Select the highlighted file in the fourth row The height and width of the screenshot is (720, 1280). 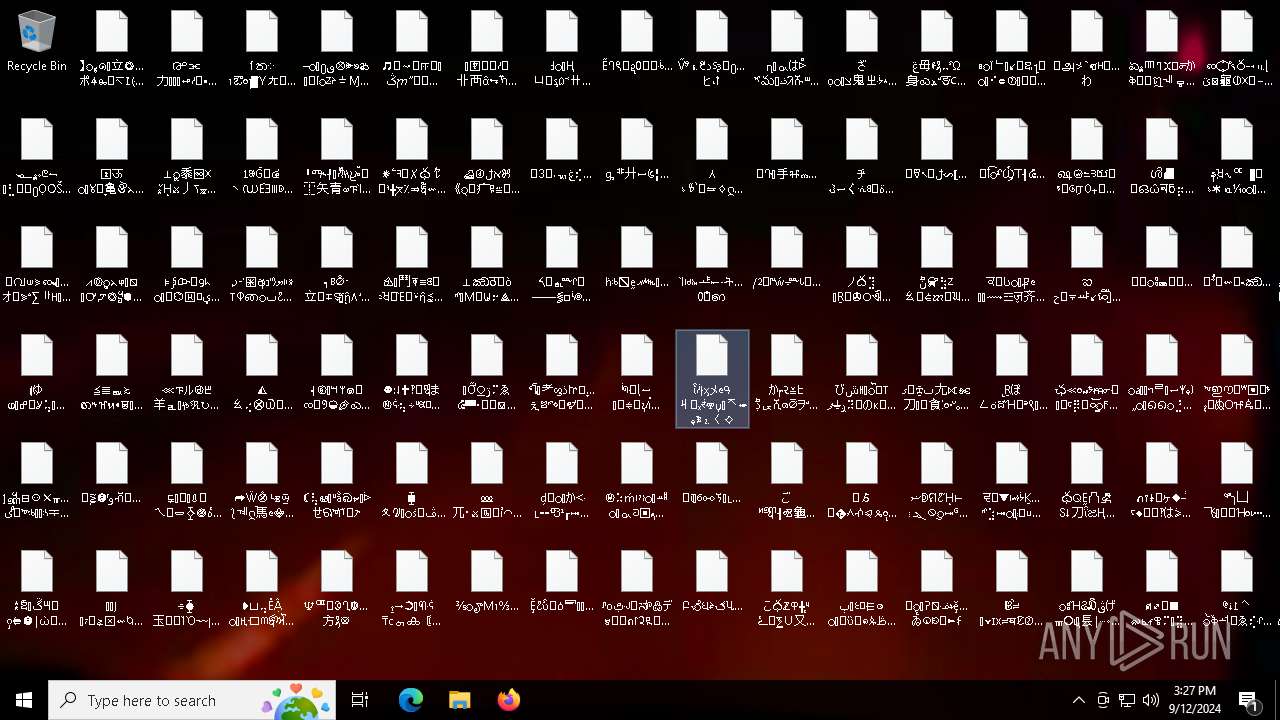tap(712, 379)
